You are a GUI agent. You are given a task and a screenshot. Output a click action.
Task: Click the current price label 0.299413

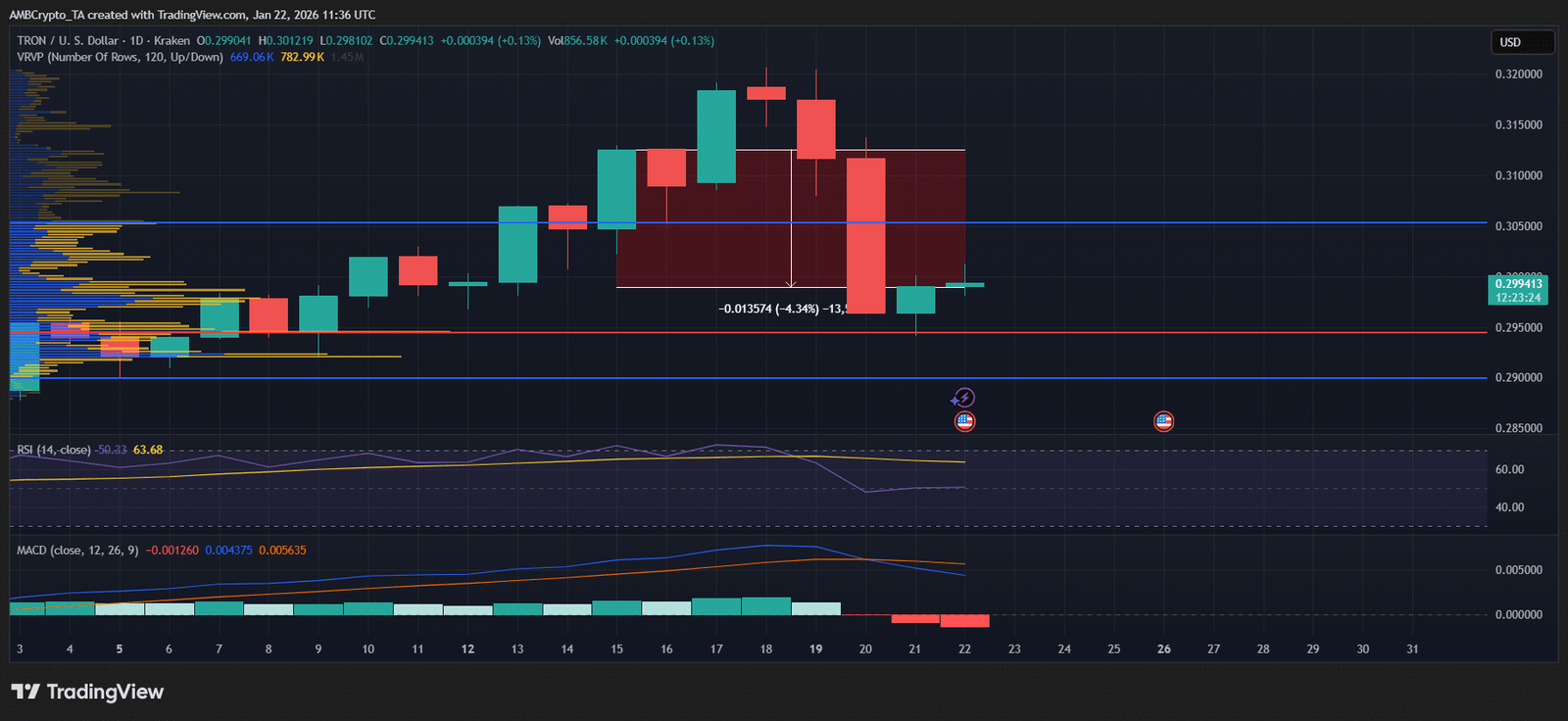coord(1517,284)
